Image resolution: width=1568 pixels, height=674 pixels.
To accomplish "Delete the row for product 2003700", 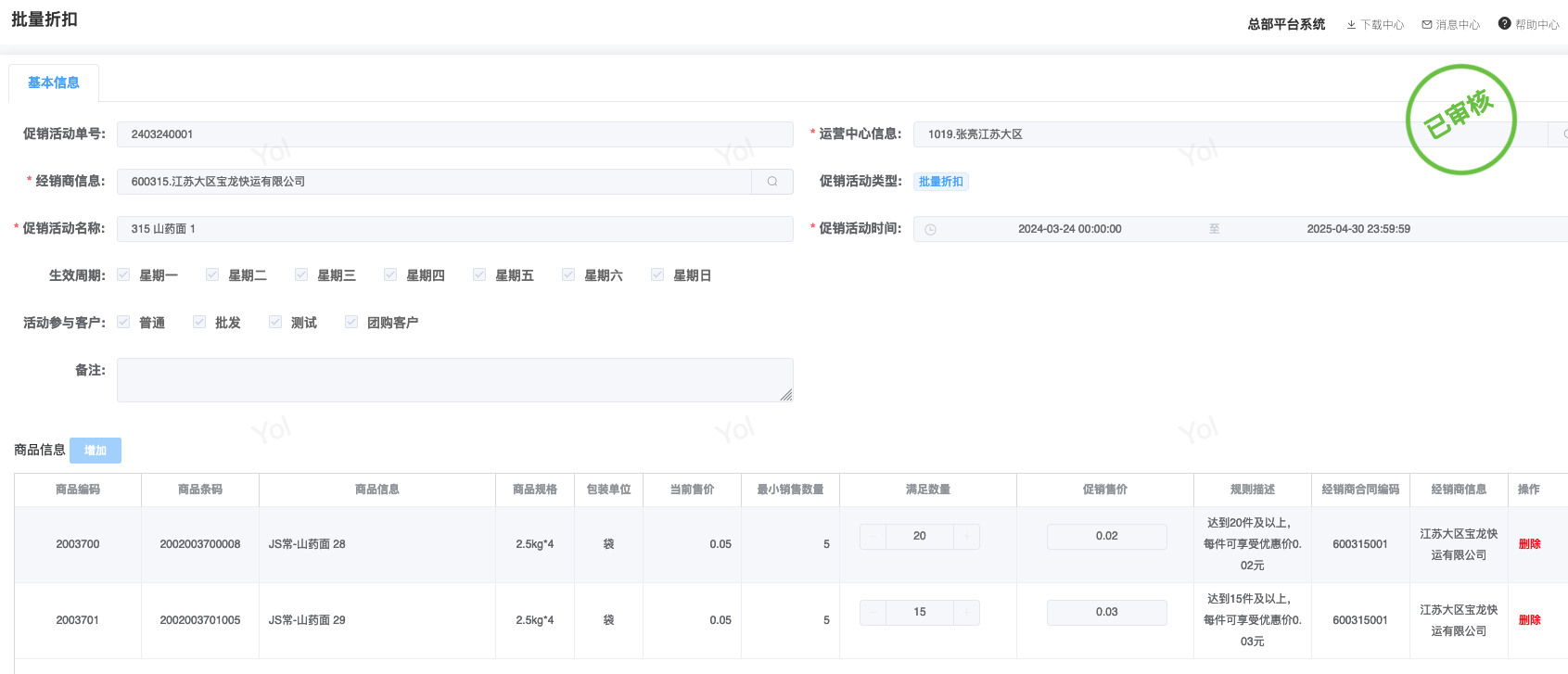I will pyautogui.click(x=1529, y=544).
